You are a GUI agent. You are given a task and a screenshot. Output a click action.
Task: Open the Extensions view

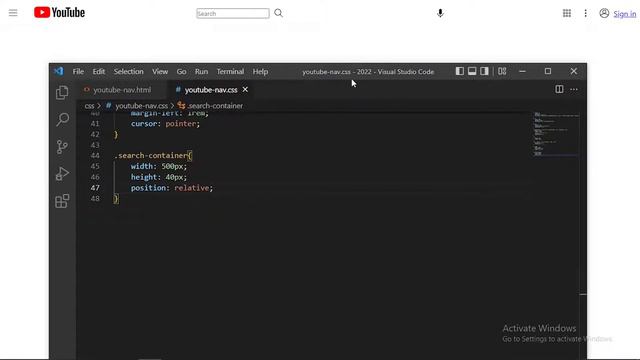click(x=62, y=201)
